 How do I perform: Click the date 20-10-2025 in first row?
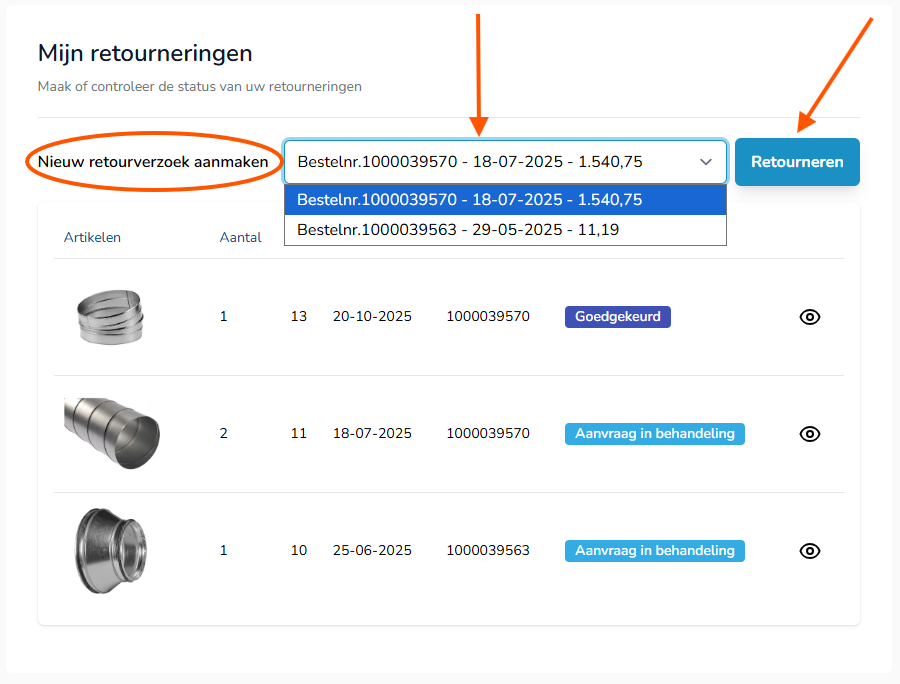[372, 317]
